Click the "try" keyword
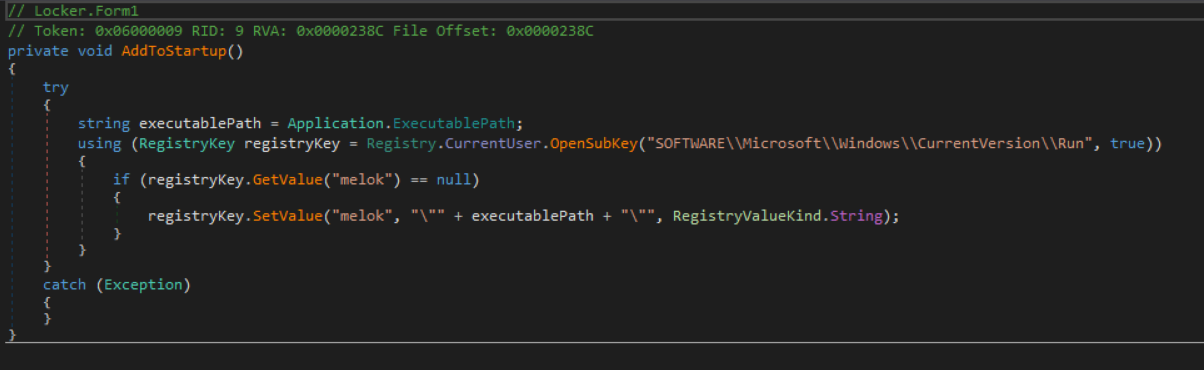The width and height of the screenshot is (1204, 370). click(55, 88)
